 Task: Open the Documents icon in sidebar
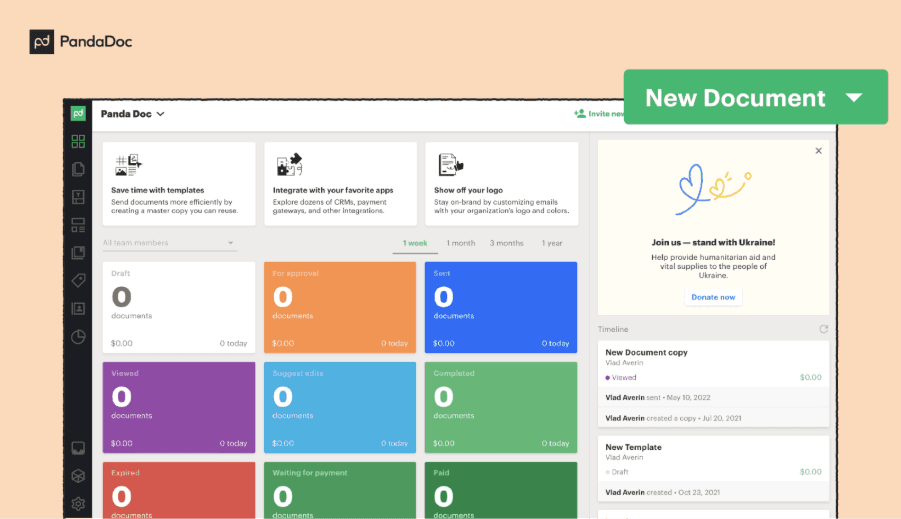pos(78,169)
